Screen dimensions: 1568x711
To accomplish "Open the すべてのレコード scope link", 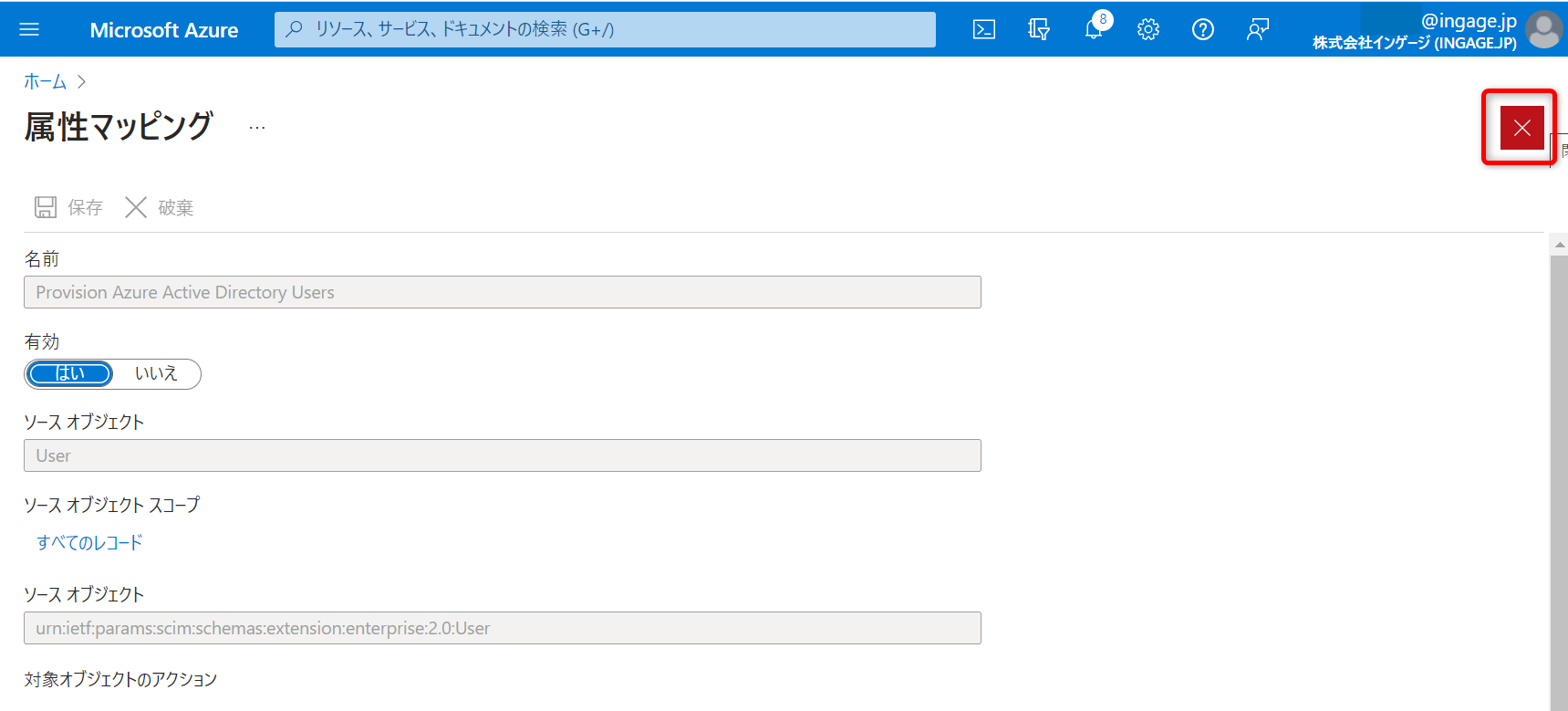I will pyautogui.click(x=89, y=542).
